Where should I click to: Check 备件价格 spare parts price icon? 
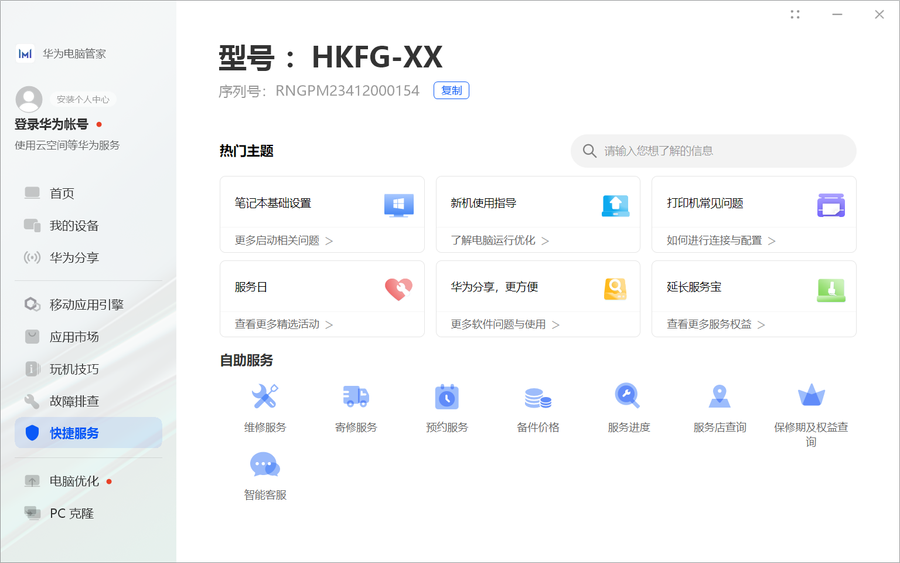[538, 397]
